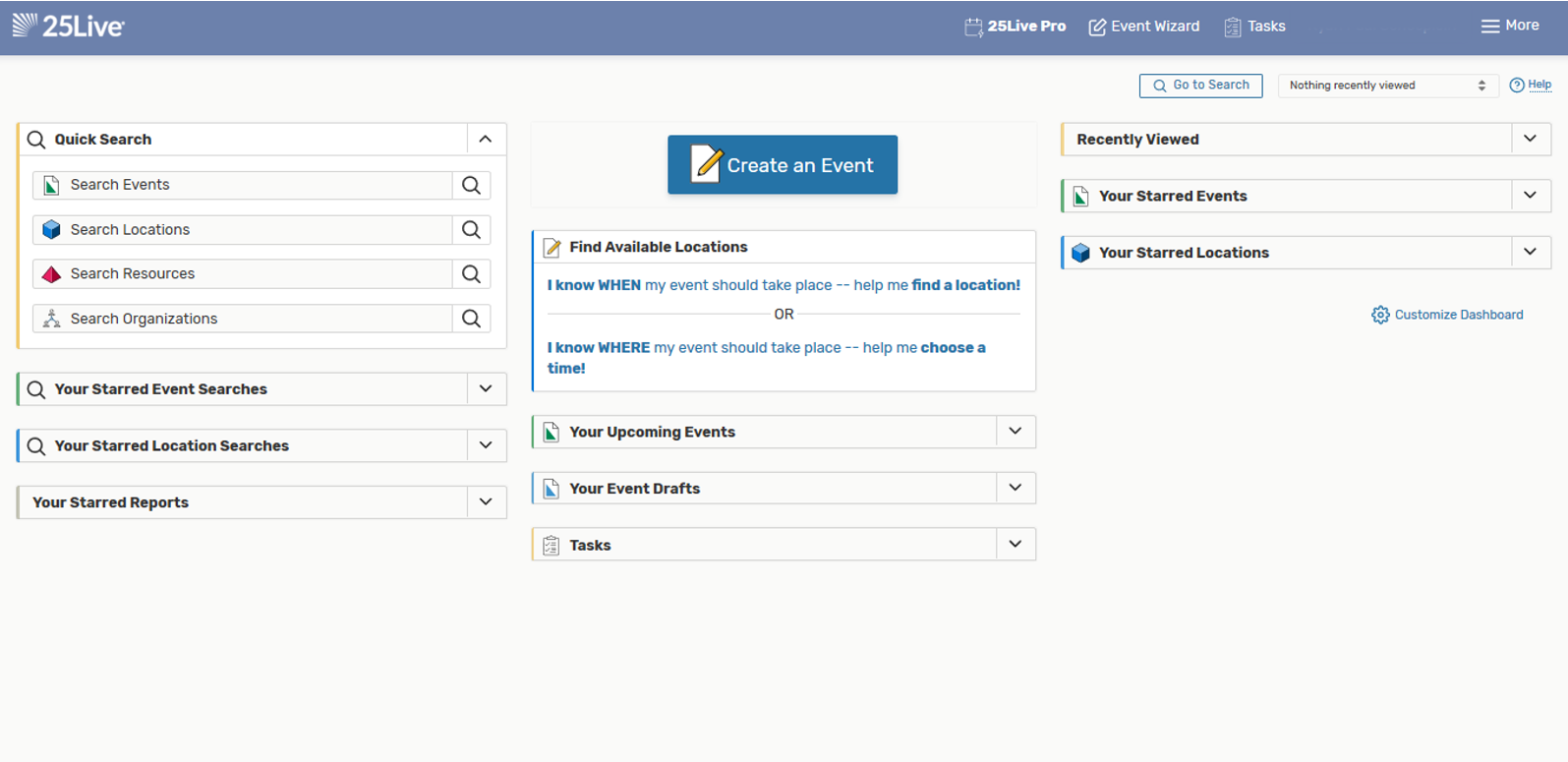Click the Help question mark icon
Image resolution: width=1568 pixels, height=762 pixels.
[1517, 86]
